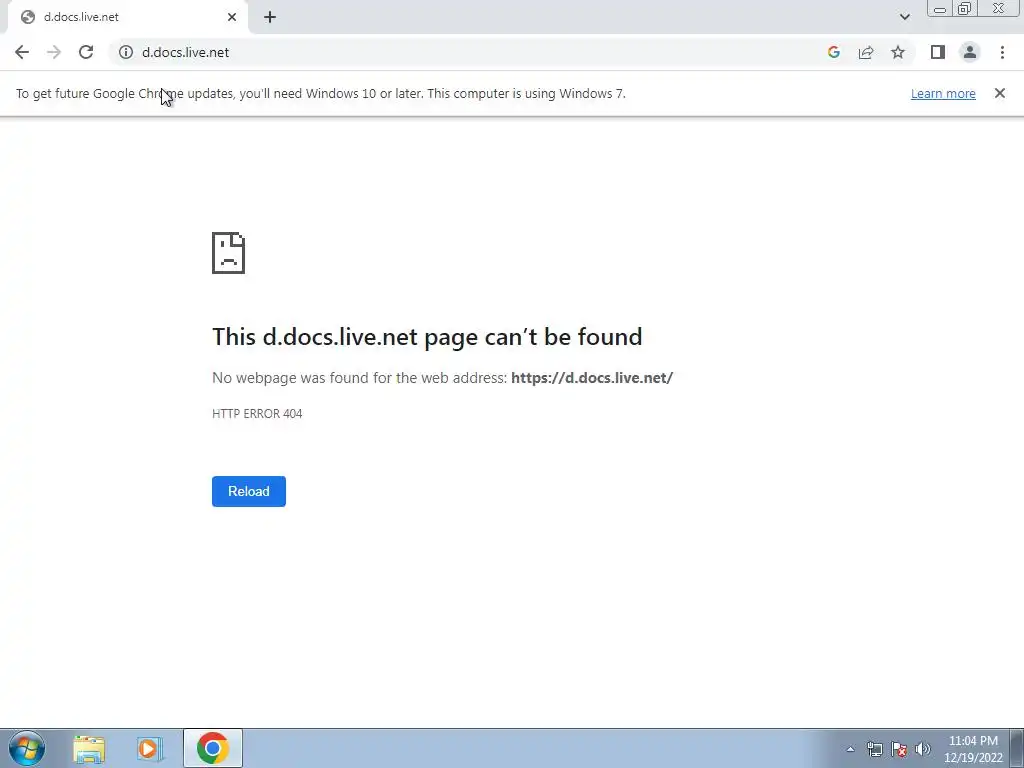This screenshot has width=1024, height=768.
Task: Select the Chrome taskbar button
Action: pos(213,748)
